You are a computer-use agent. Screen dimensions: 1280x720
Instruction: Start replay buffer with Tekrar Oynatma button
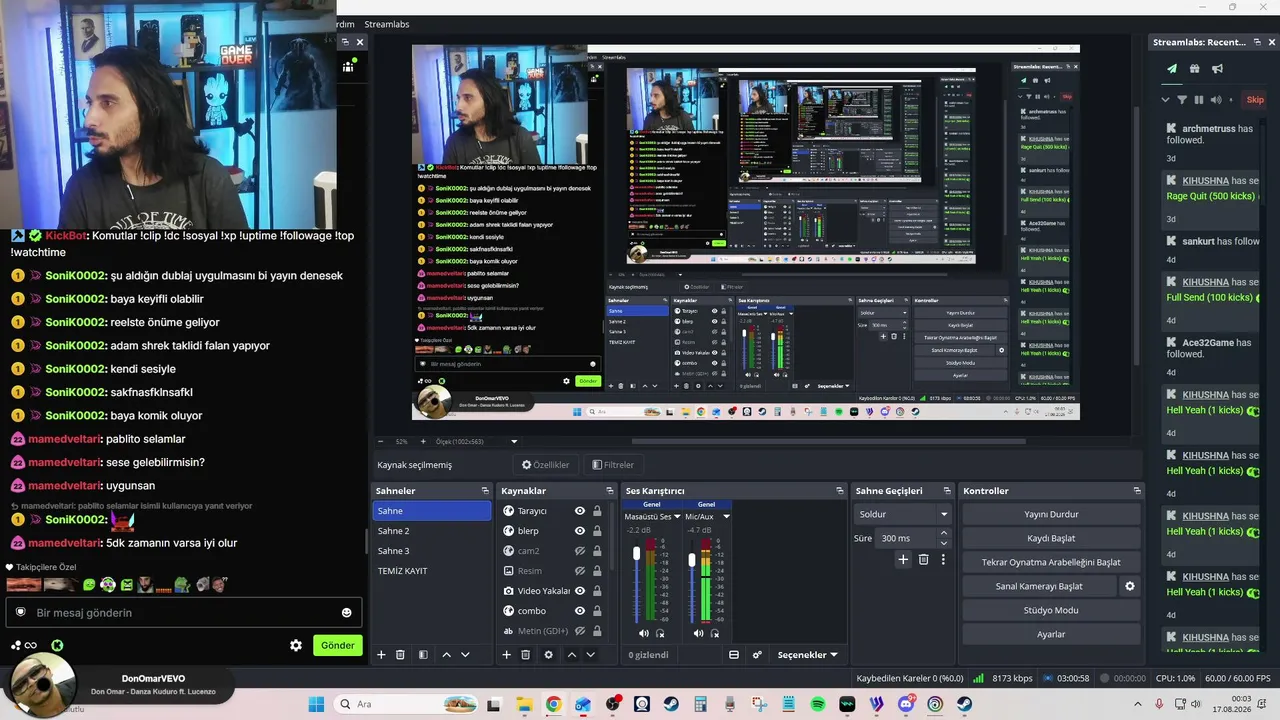click(1051, 562)
